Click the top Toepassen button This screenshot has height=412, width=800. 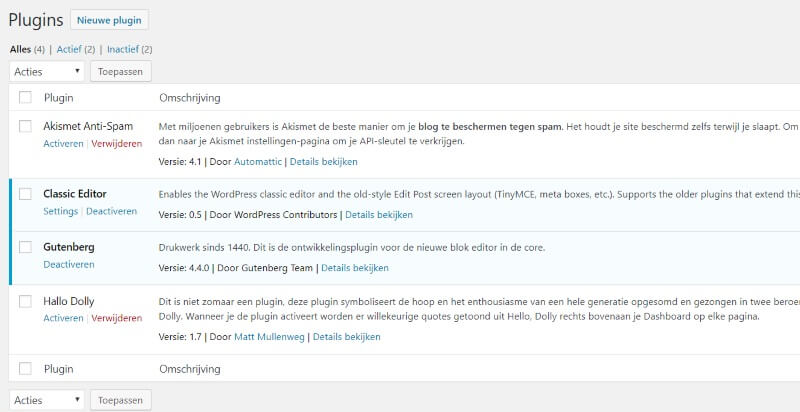[x=120, y=71]
